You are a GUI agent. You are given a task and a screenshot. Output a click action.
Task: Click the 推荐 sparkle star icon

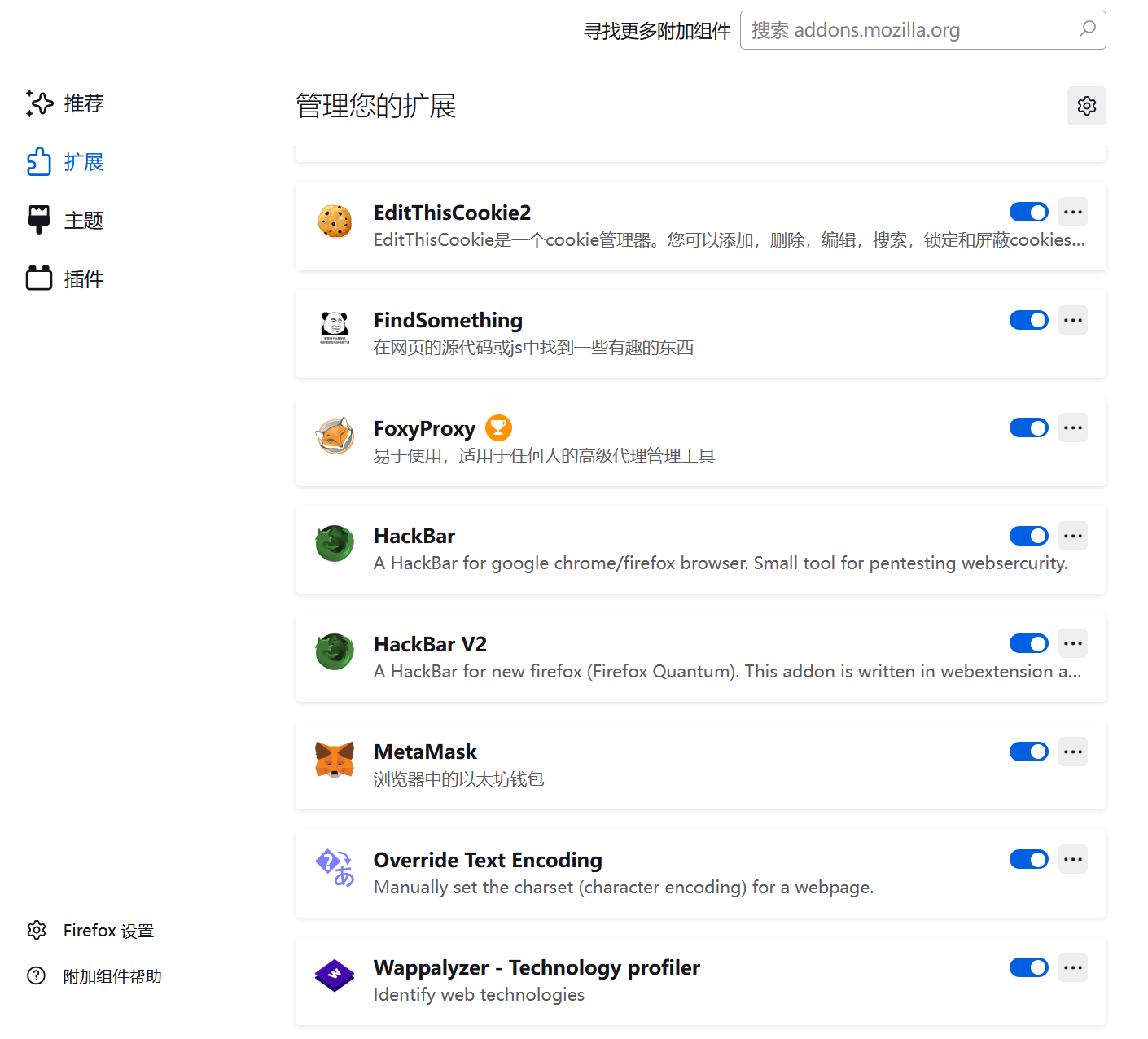(40, 103)
